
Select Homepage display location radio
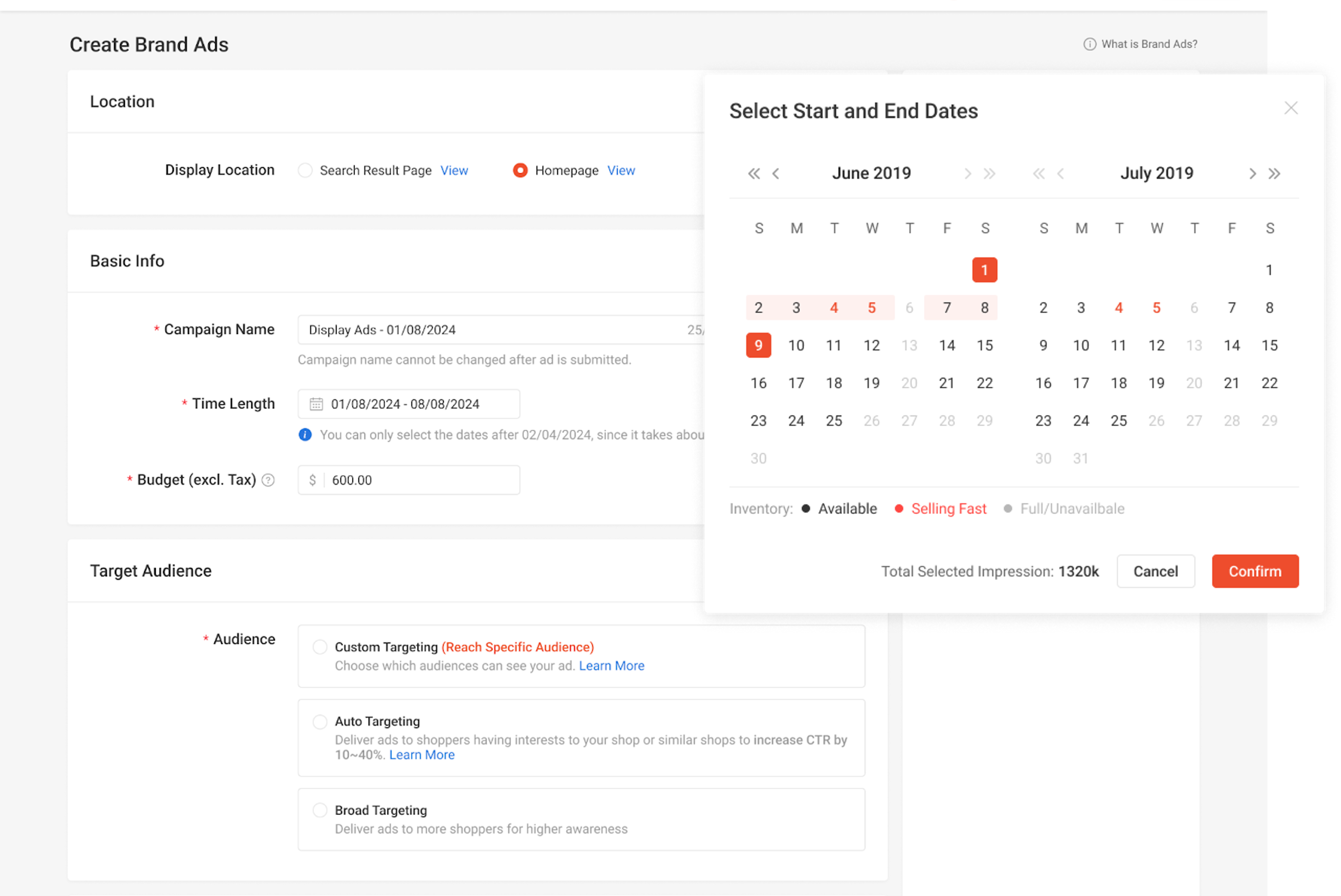point(520,170)
